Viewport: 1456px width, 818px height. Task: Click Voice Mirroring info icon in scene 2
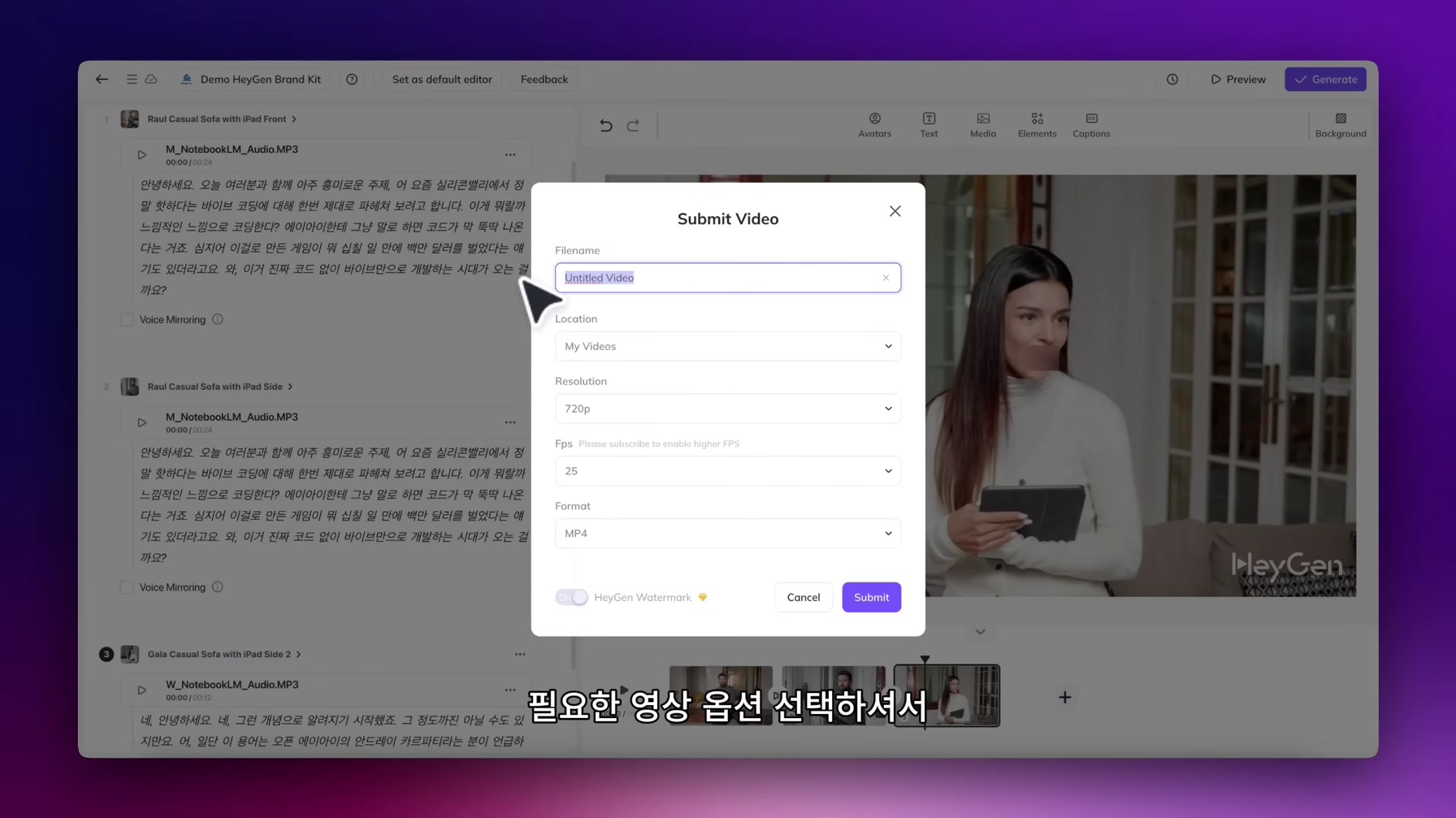[x=218, y=586]
